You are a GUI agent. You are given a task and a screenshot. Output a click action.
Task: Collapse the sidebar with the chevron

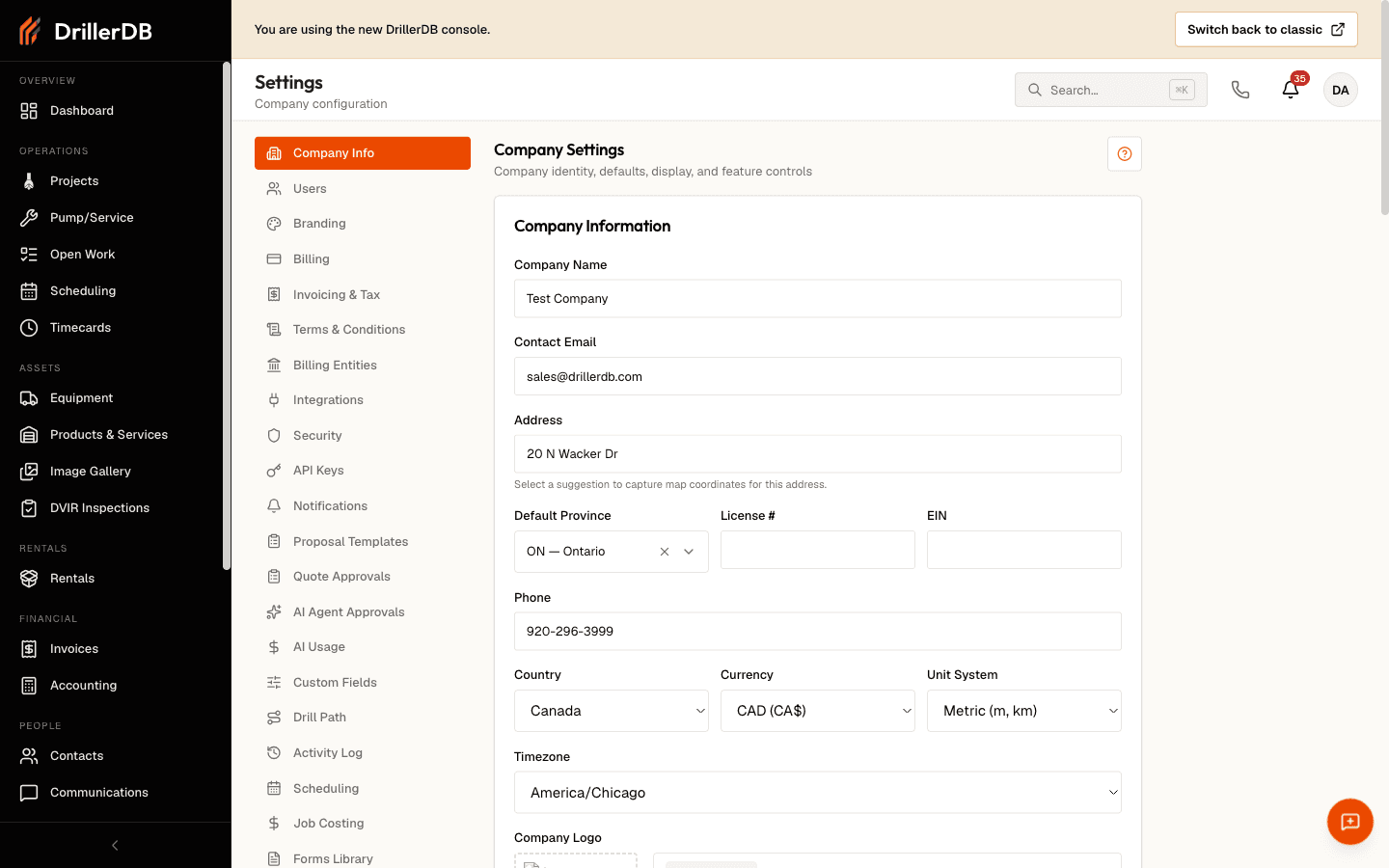(115, 846)
